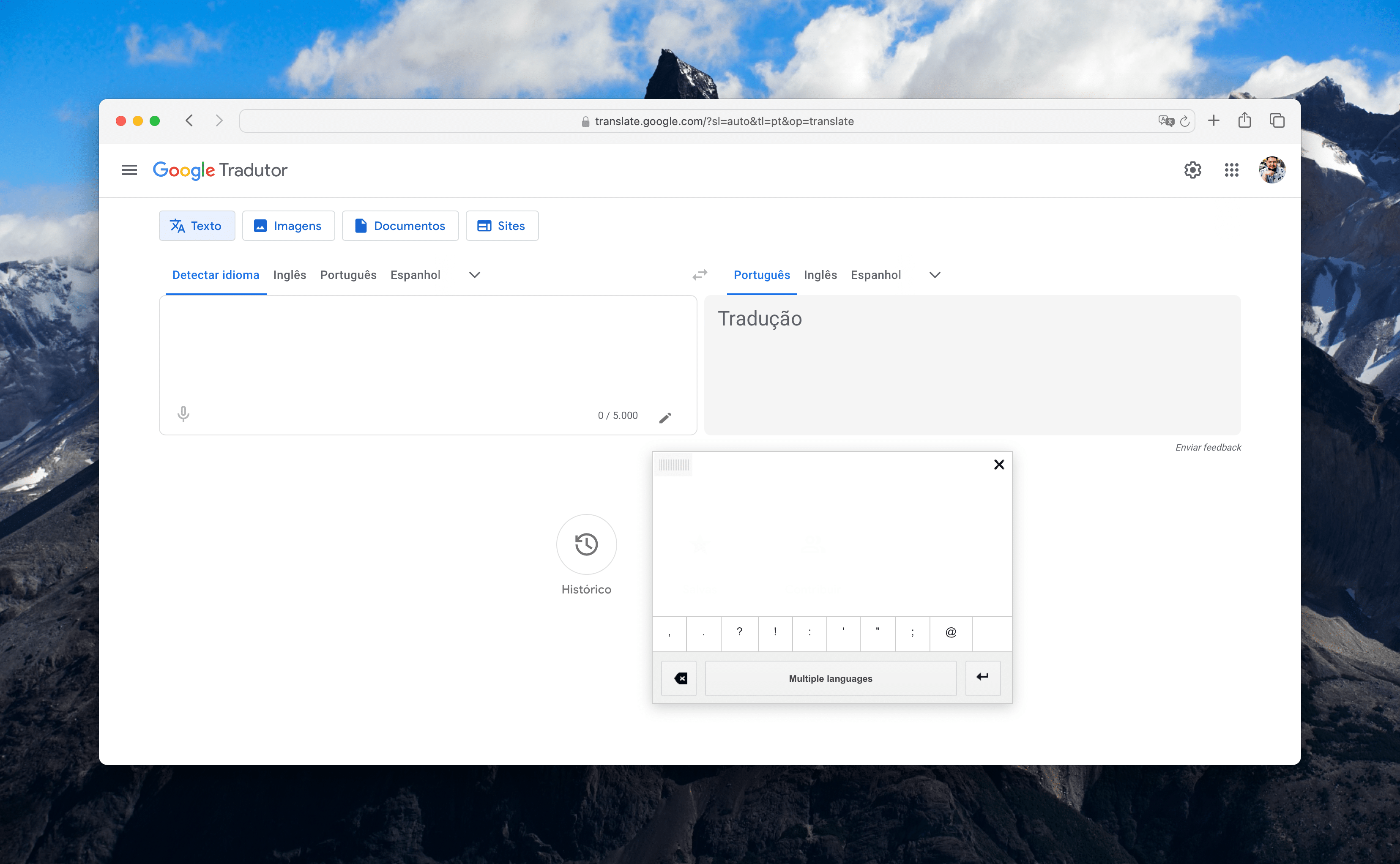Click the Safari share icon
This screenshot has height=864, width=1400.
pyautogui.click(x=1245, y=120)
